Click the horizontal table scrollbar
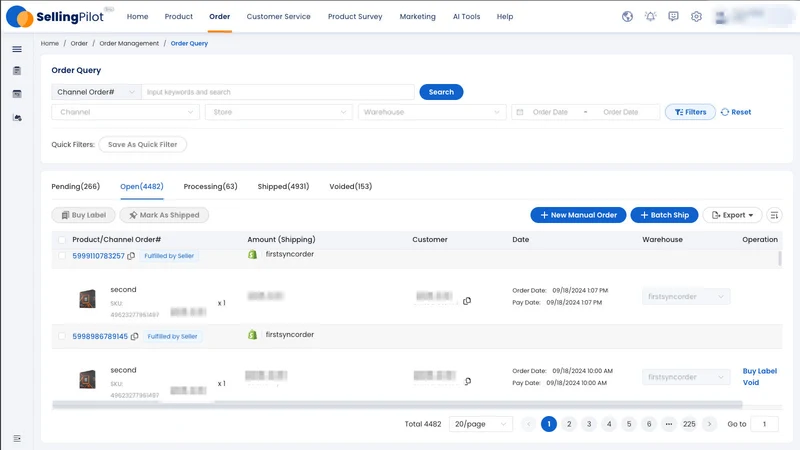Image resolution: width=800 pixels, height=450 pixels. tap(397, 405)
